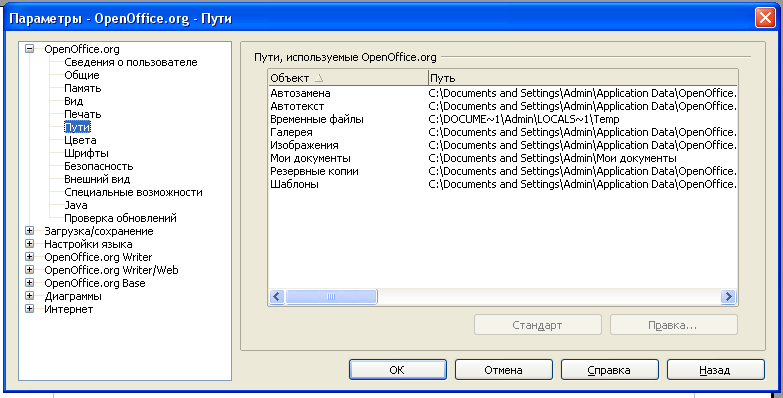
Task: Select the OpenOffice.org Writer label
Action: 98,257
